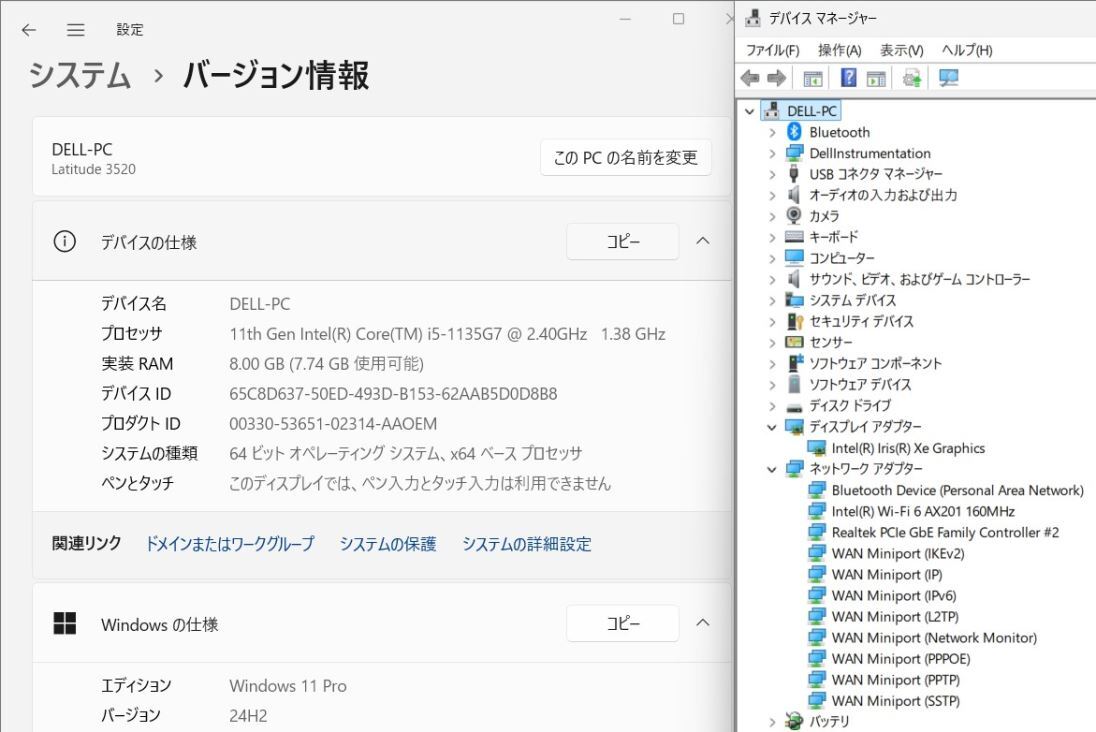Open the 表示(V) menu

901,50
